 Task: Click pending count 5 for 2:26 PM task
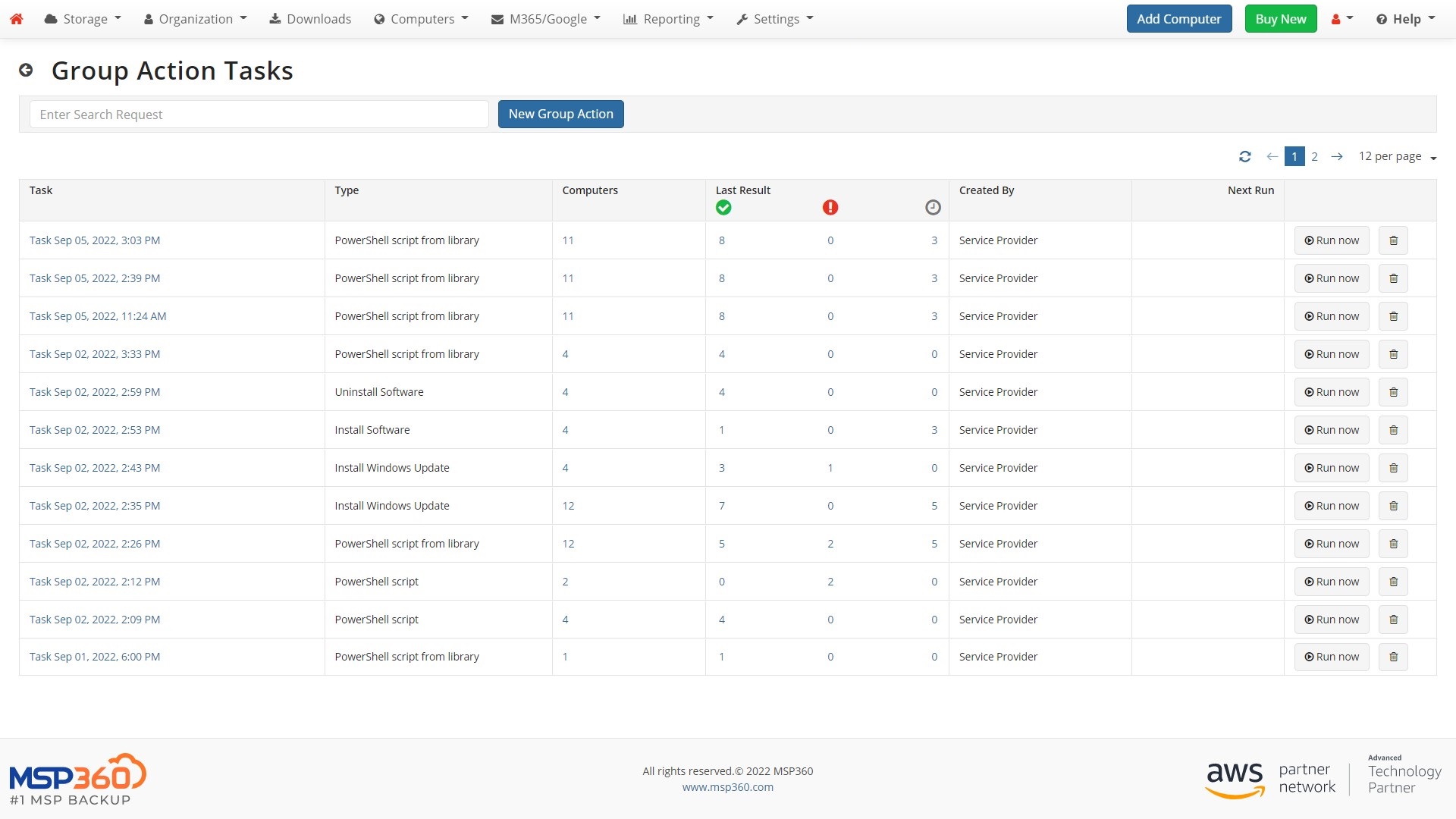click(x=934, y=544)
